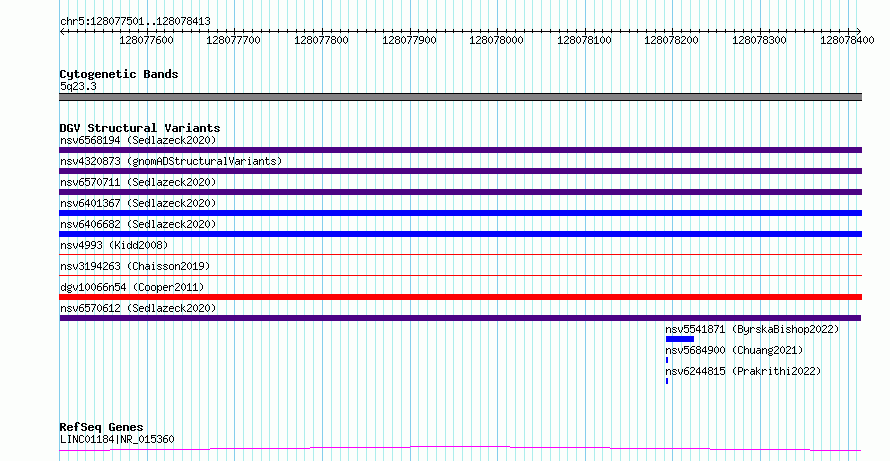Image resolution: width=890 pixels, height=461 pixels.
Task: Click the thin red line for nsv3194263
Action: click(x=460, y=276)
